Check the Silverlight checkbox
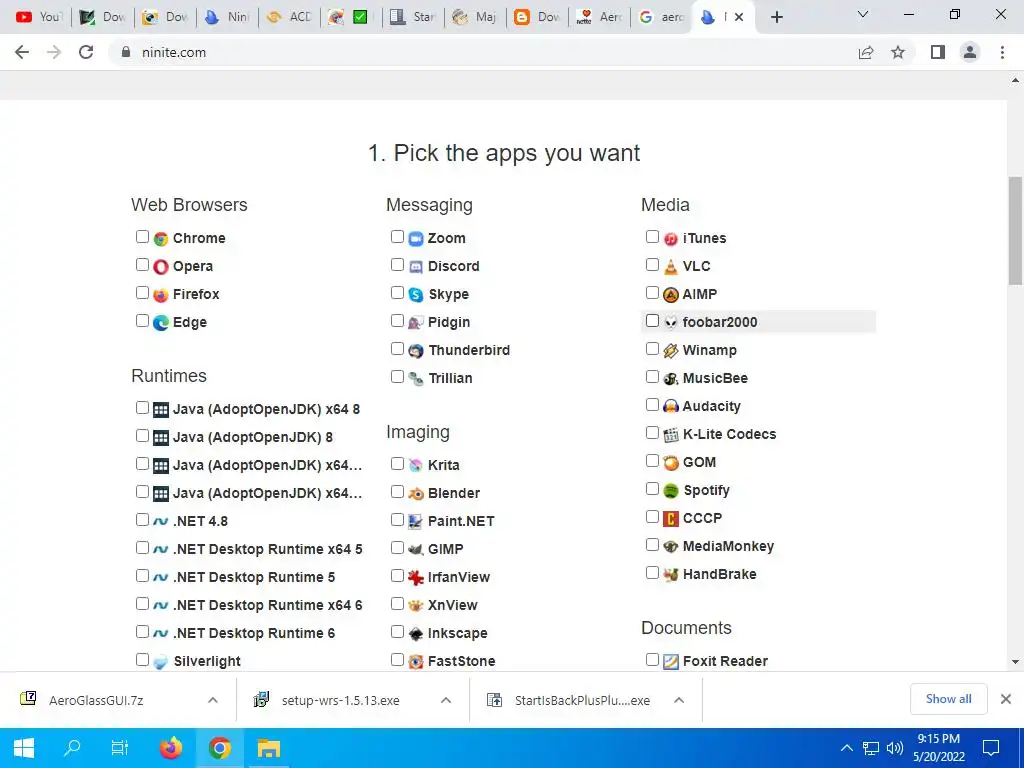Image resolution: width=1024 pixels, height=768 pixels. coord(142,660)
